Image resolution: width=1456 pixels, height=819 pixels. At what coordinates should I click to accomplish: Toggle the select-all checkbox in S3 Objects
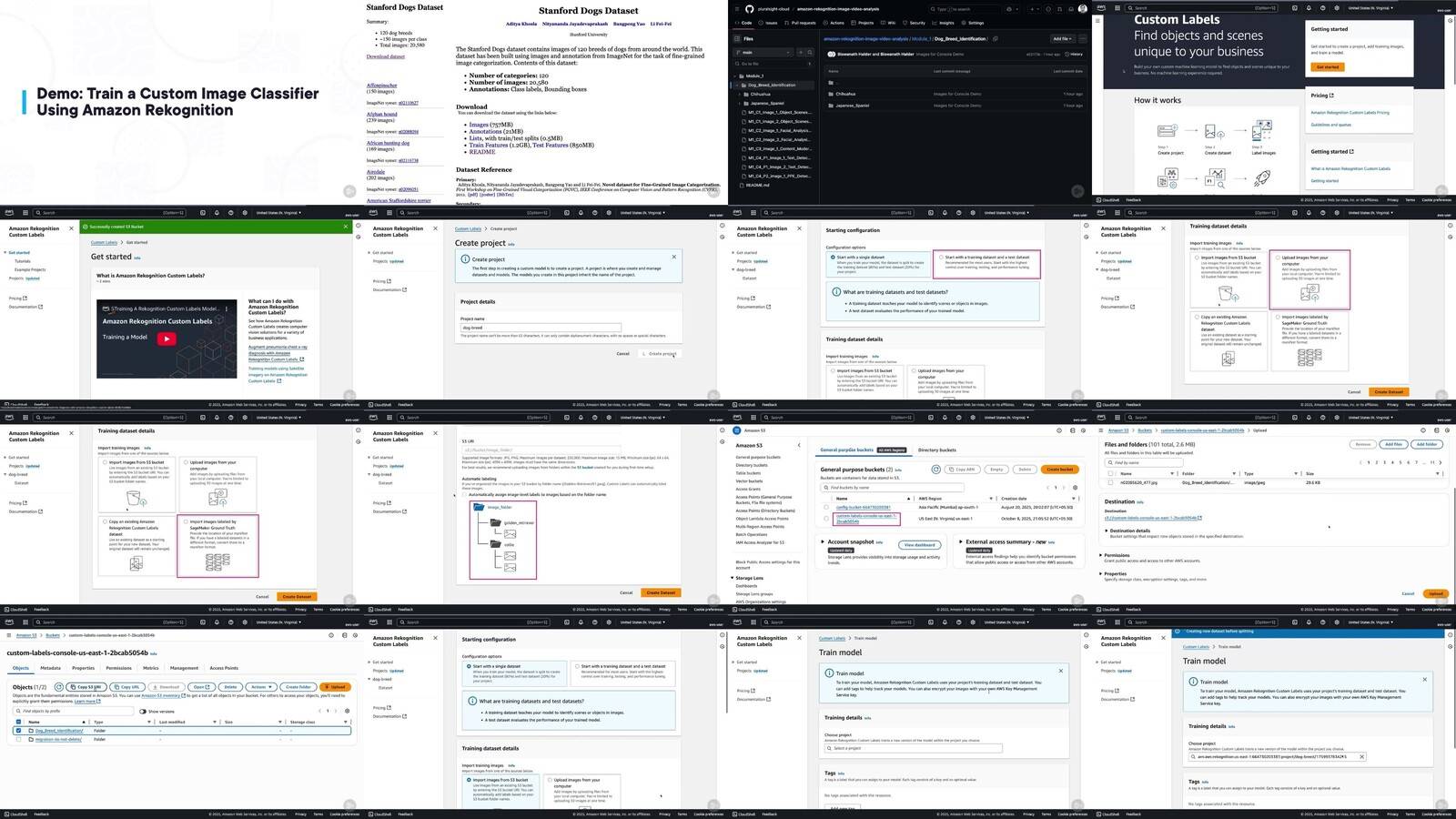coord(18,722)
